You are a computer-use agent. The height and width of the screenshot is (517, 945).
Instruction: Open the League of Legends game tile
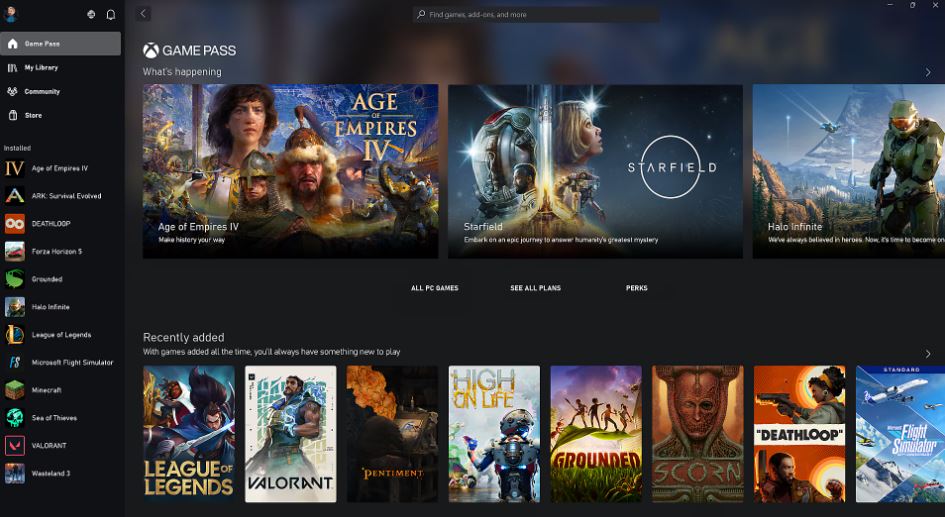click(189, 434)
